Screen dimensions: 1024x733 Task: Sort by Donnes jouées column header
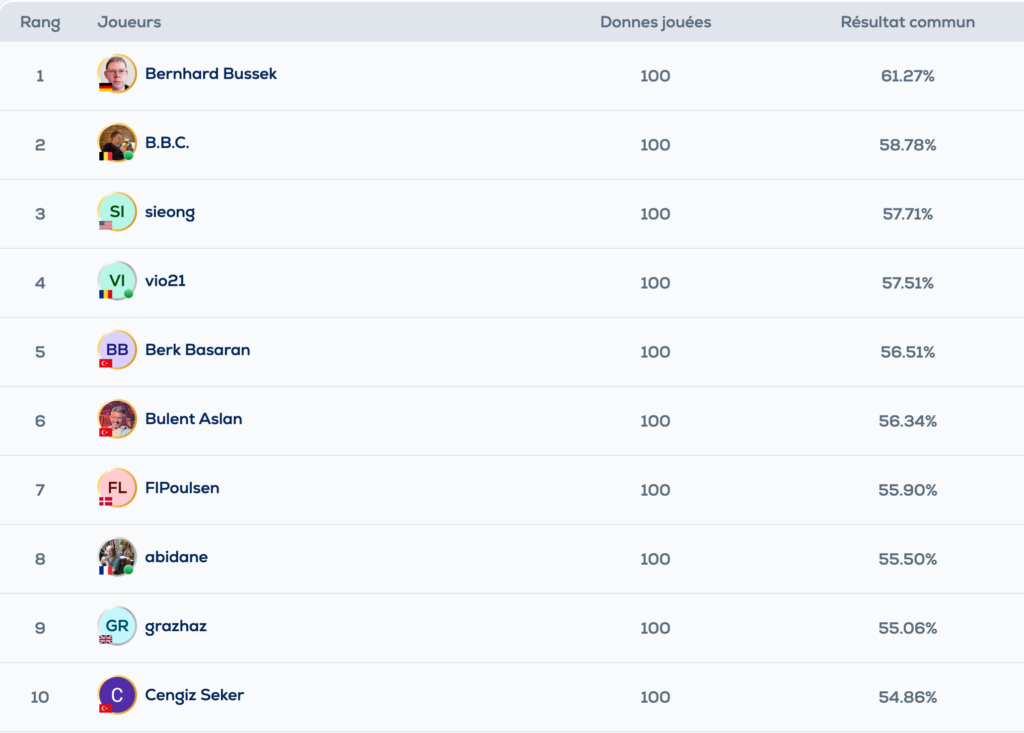point(655,22)
